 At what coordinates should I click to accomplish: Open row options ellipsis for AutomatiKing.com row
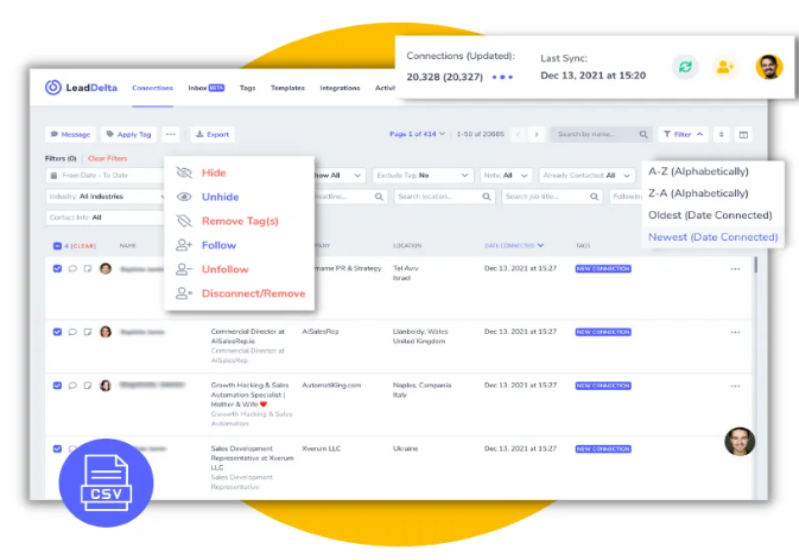click(735, 386)
